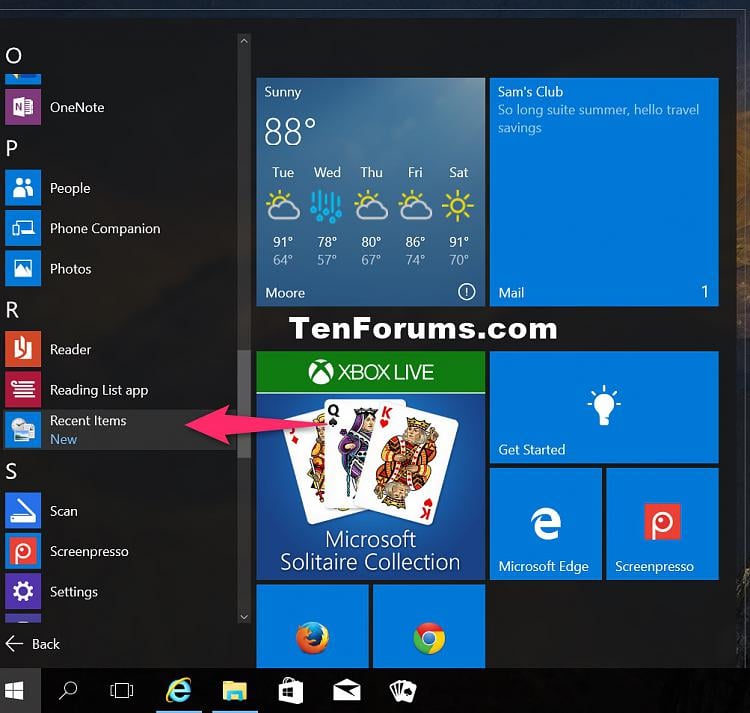Open the Mail icon on the taskbar
Screen dimensions: 750x713
click(347, 691)
